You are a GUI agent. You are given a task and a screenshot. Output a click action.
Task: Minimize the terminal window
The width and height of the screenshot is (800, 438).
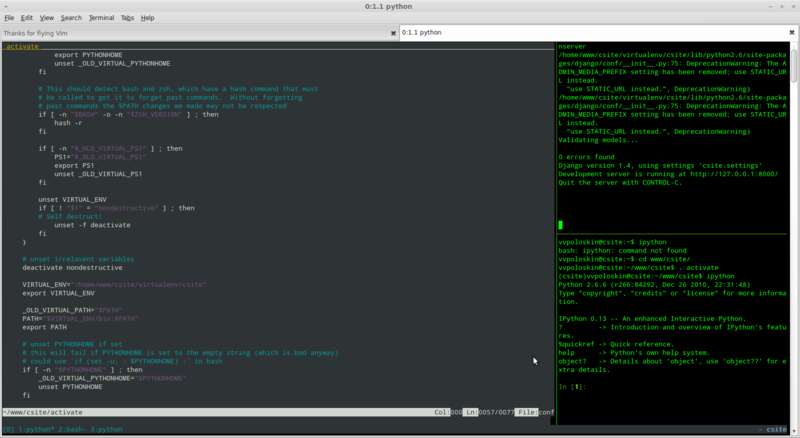pyautogui.click(x=770, y=7)
